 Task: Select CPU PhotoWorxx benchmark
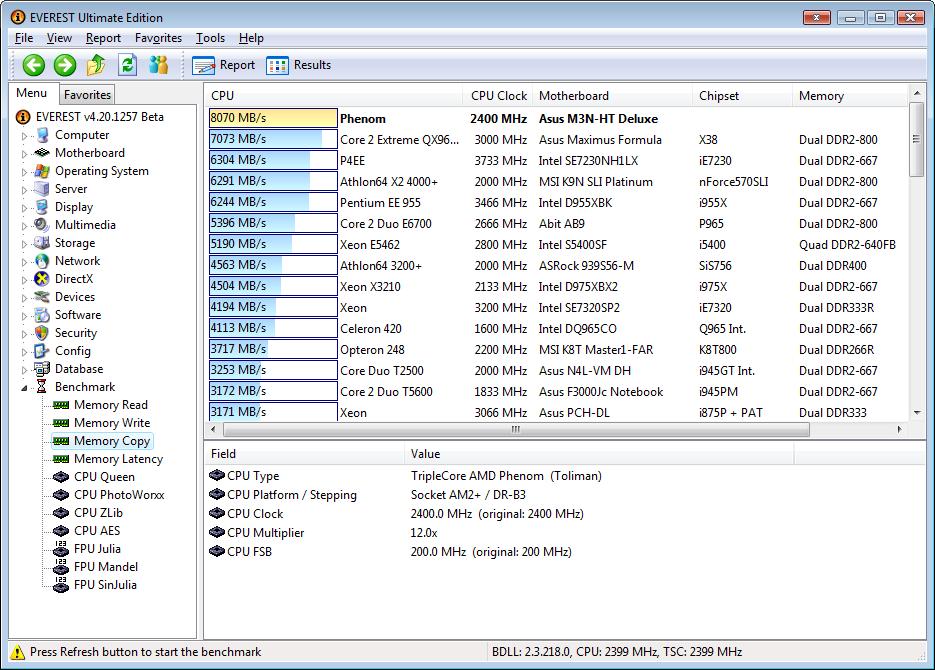coord(119,495)
